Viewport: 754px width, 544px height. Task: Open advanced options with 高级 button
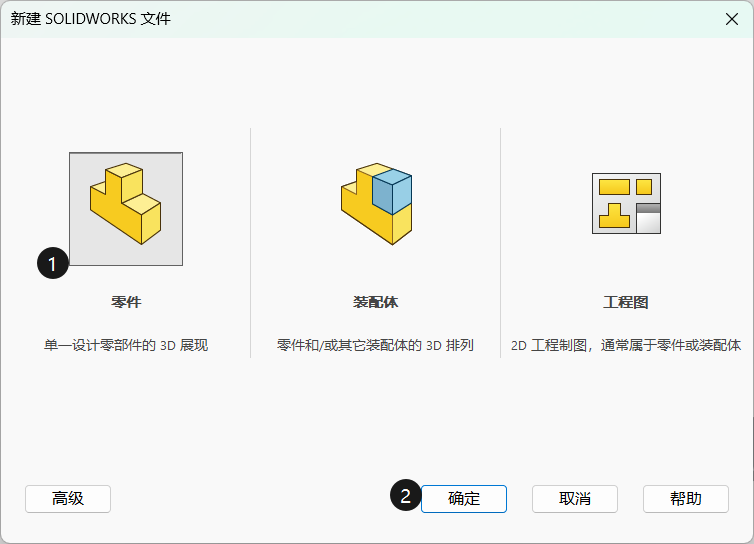coord(68,499)
